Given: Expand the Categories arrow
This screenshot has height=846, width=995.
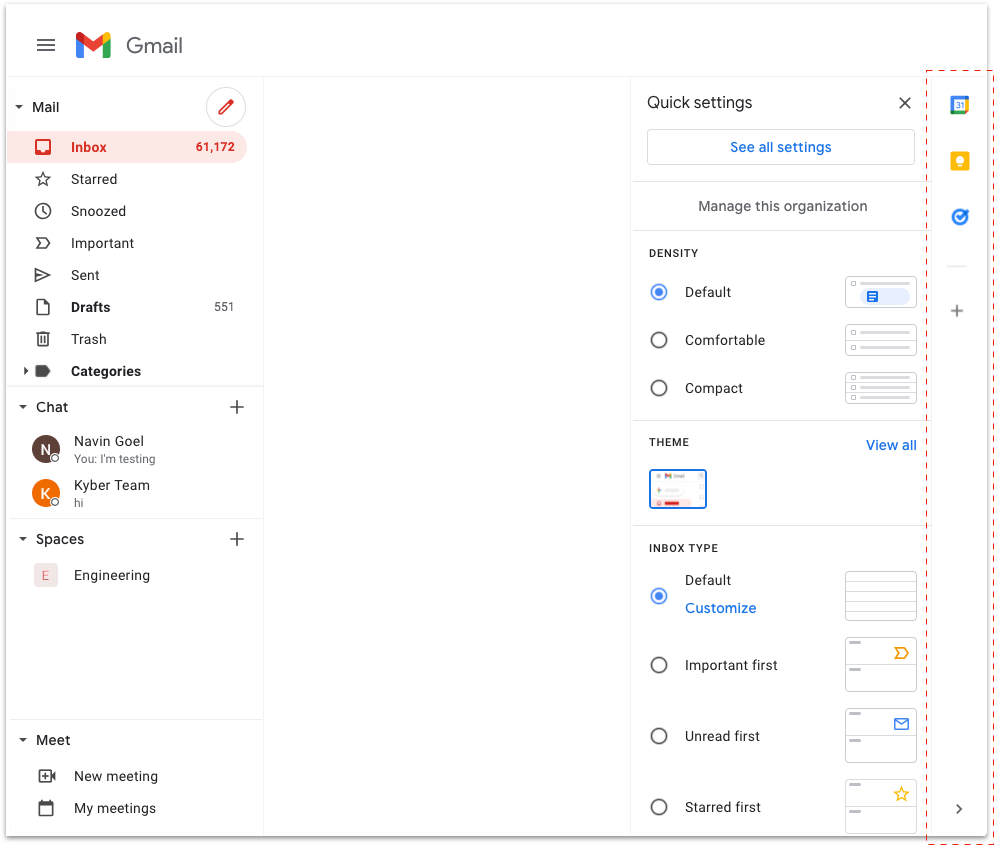Looking at the screenshot, I should point(25,371).
